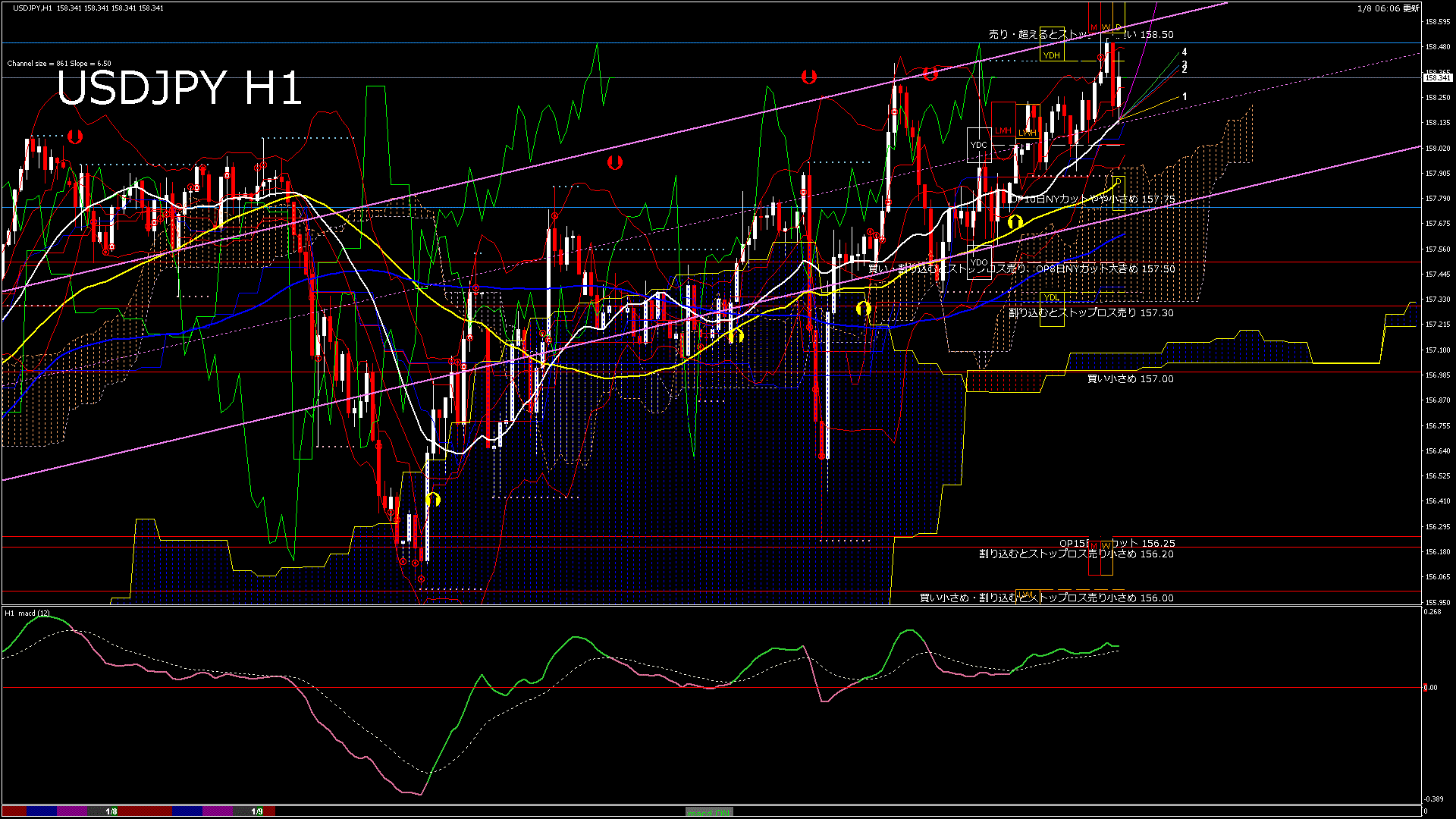Click the 'USDJPY,H1' chart header text
This screenshot has width=1456, height=819.
33,8
